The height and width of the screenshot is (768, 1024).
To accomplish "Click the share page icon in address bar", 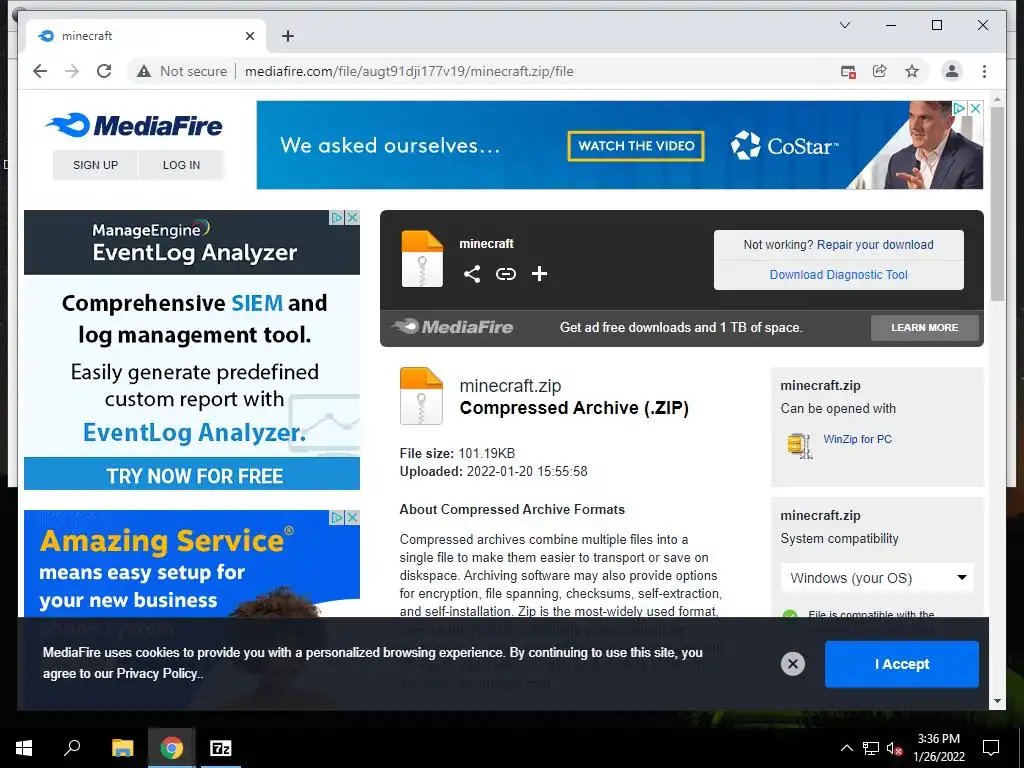I will pos(880,71).
